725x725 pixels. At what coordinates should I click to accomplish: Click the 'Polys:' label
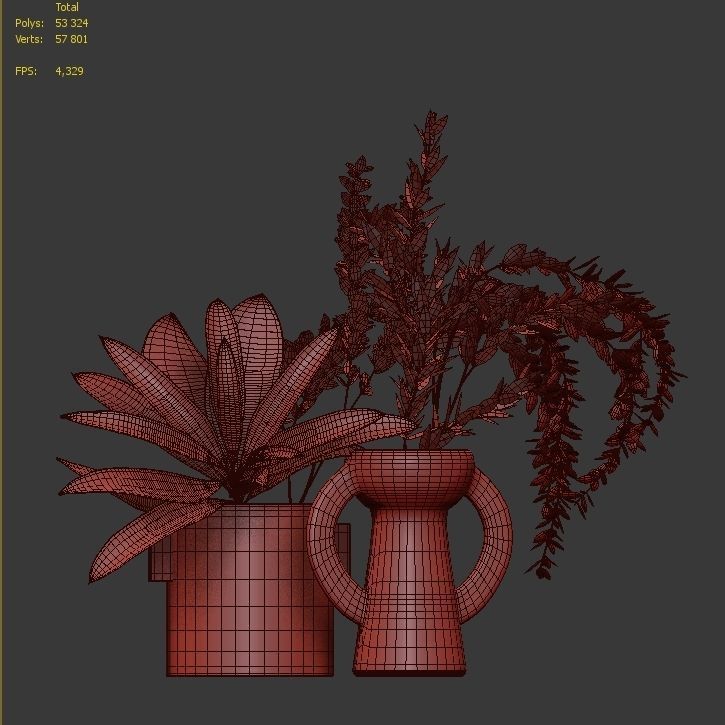point(29,23)
